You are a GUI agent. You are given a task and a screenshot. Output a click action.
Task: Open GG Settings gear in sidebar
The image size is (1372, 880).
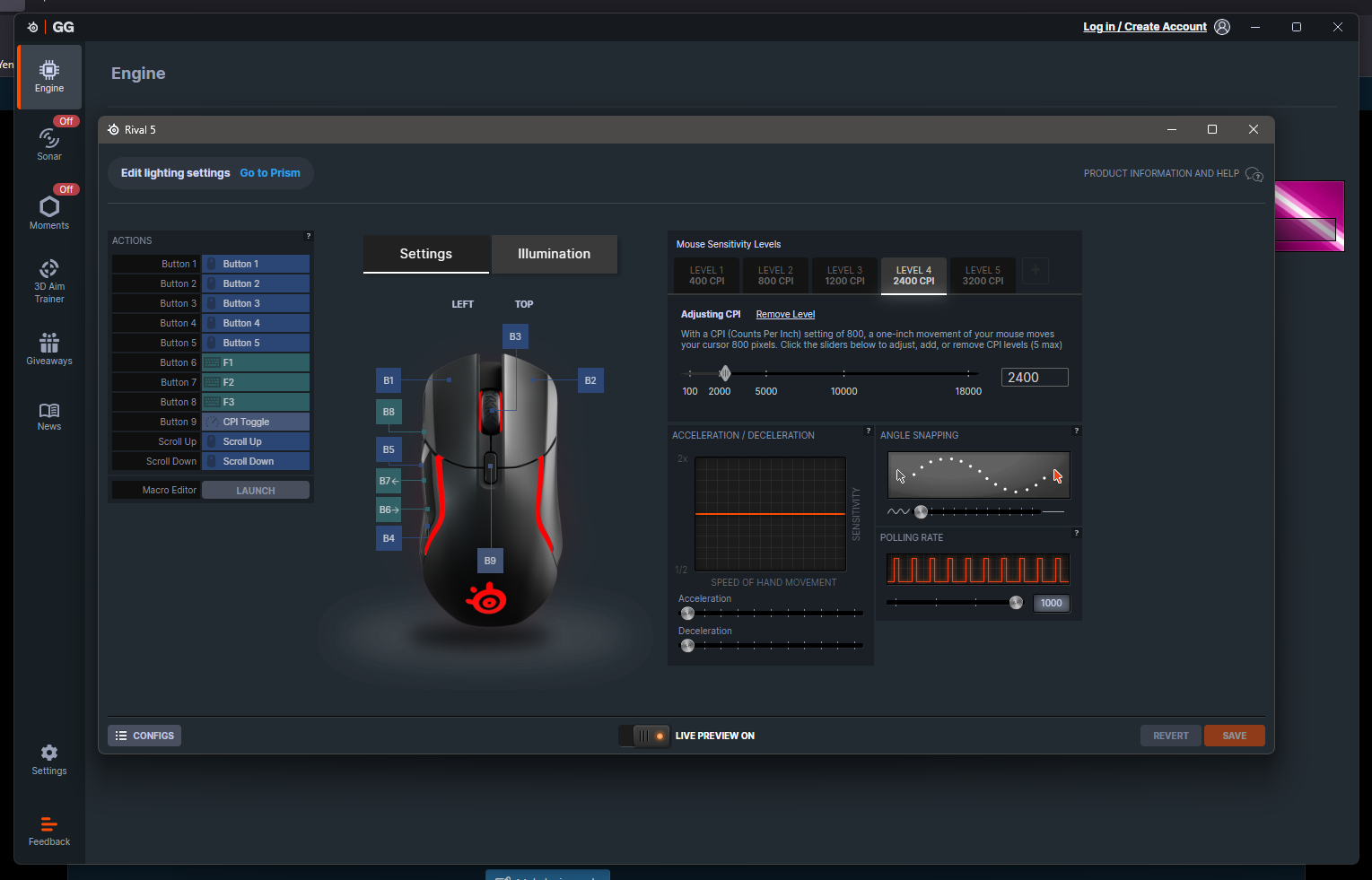[49, 759]
